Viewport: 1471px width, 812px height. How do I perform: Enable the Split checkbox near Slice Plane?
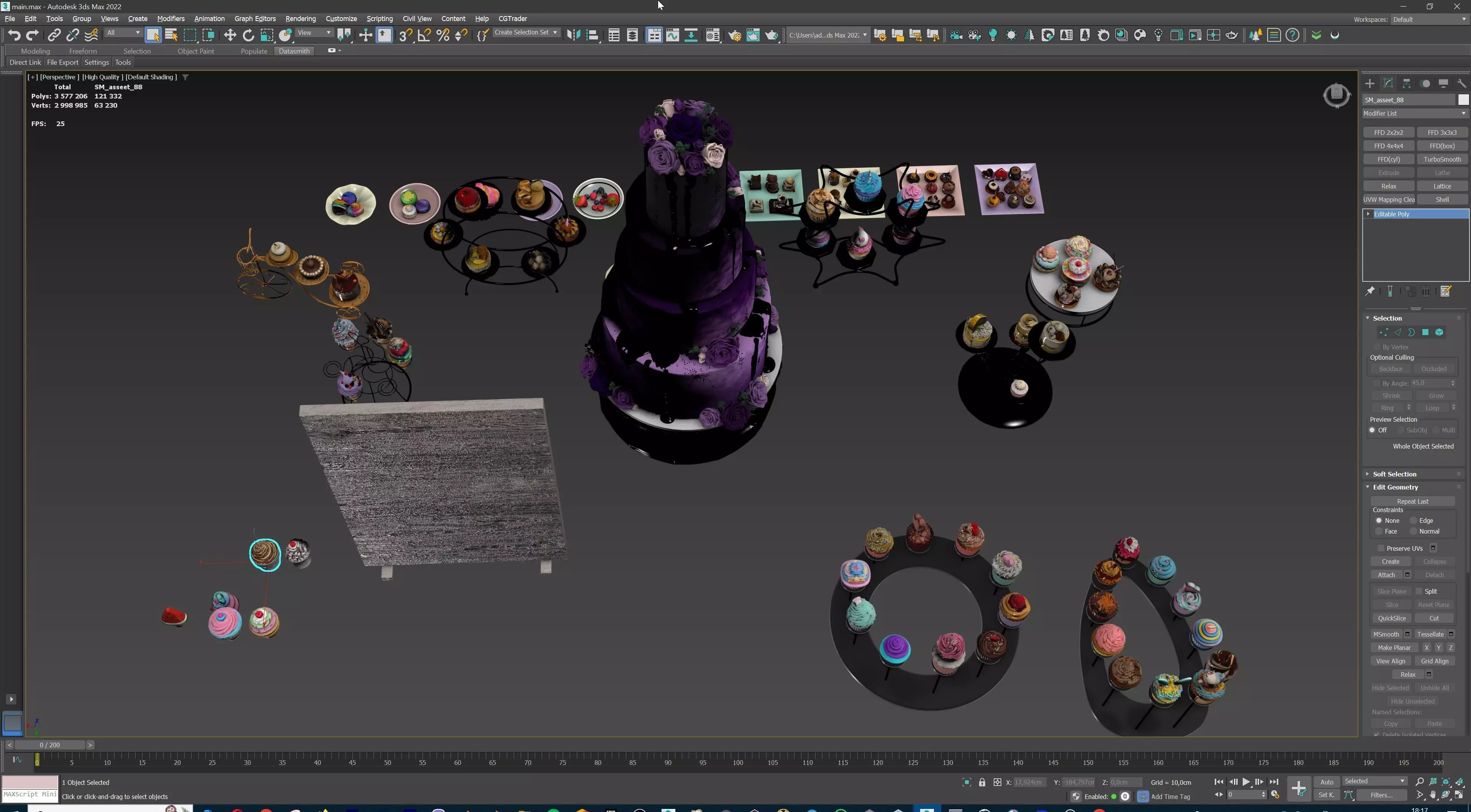coord(1419,592)
